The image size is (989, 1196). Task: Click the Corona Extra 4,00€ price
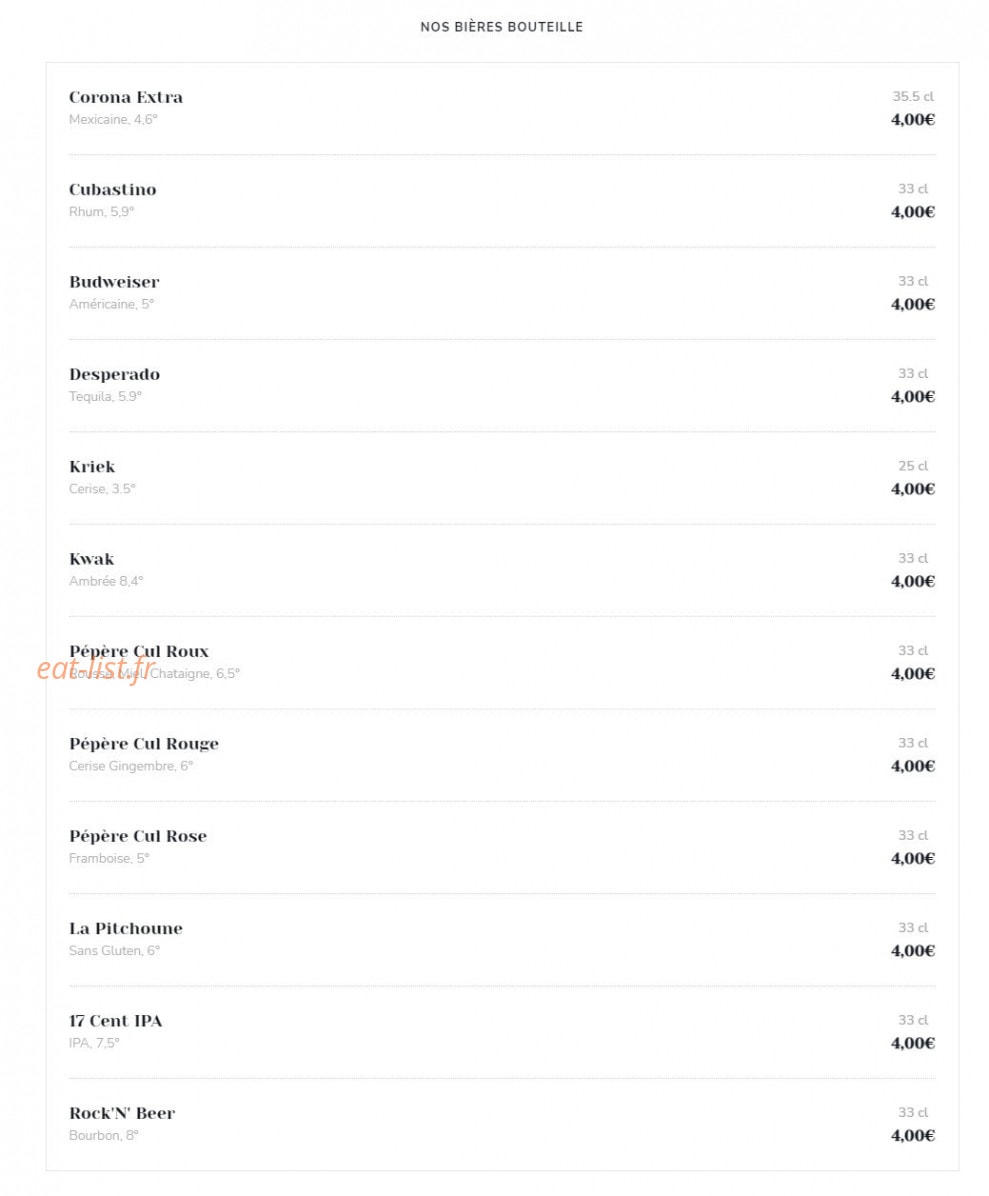click(913, 120)
